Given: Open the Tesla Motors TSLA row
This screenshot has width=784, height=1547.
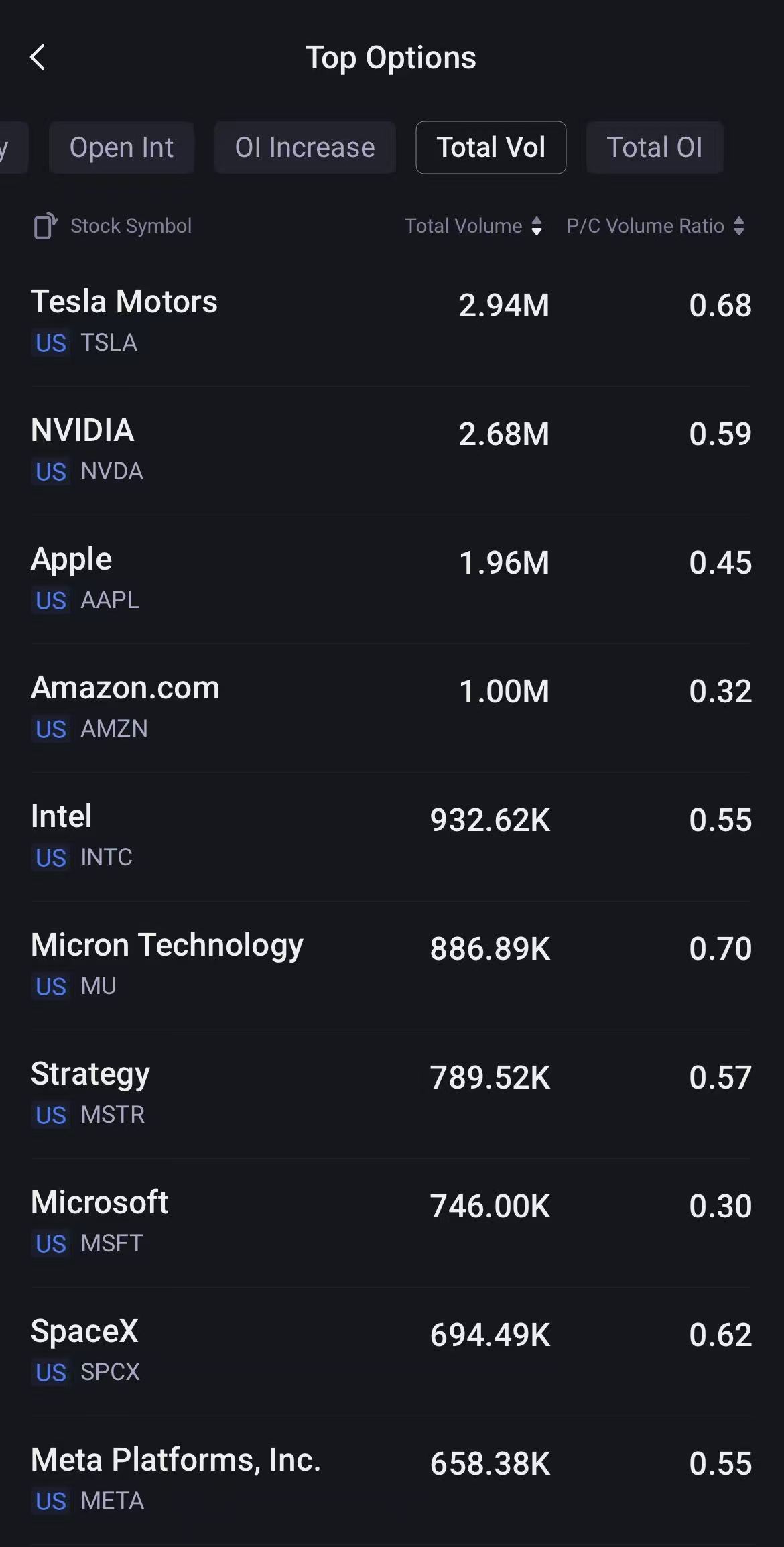Looking at the screenshot, I should pyautogui.click(x=392, y=322).
